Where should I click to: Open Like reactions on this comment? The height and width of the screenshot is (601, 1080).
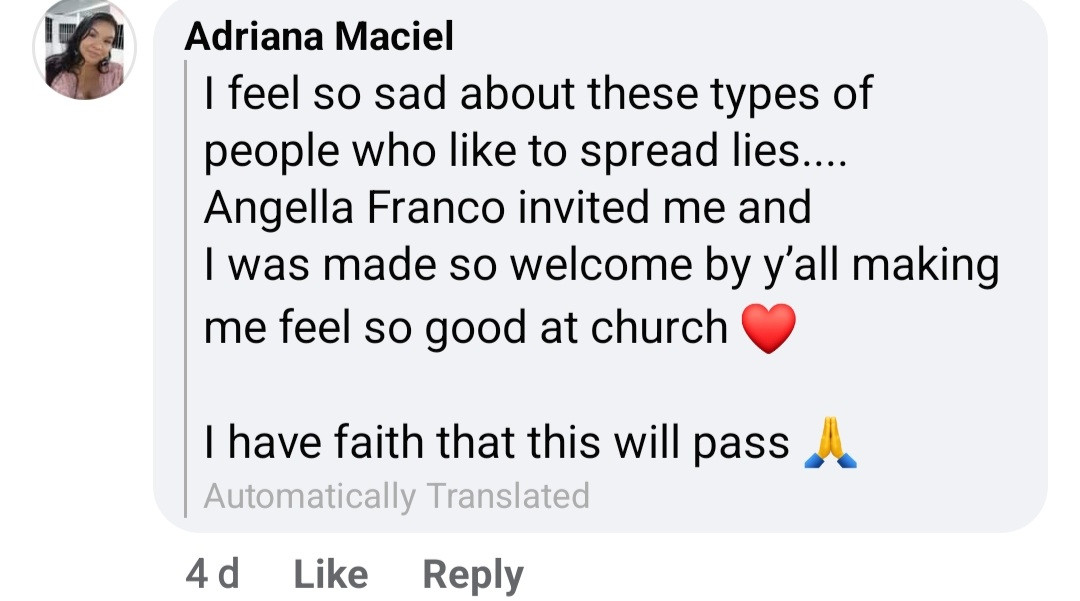(x=328, y=573)
